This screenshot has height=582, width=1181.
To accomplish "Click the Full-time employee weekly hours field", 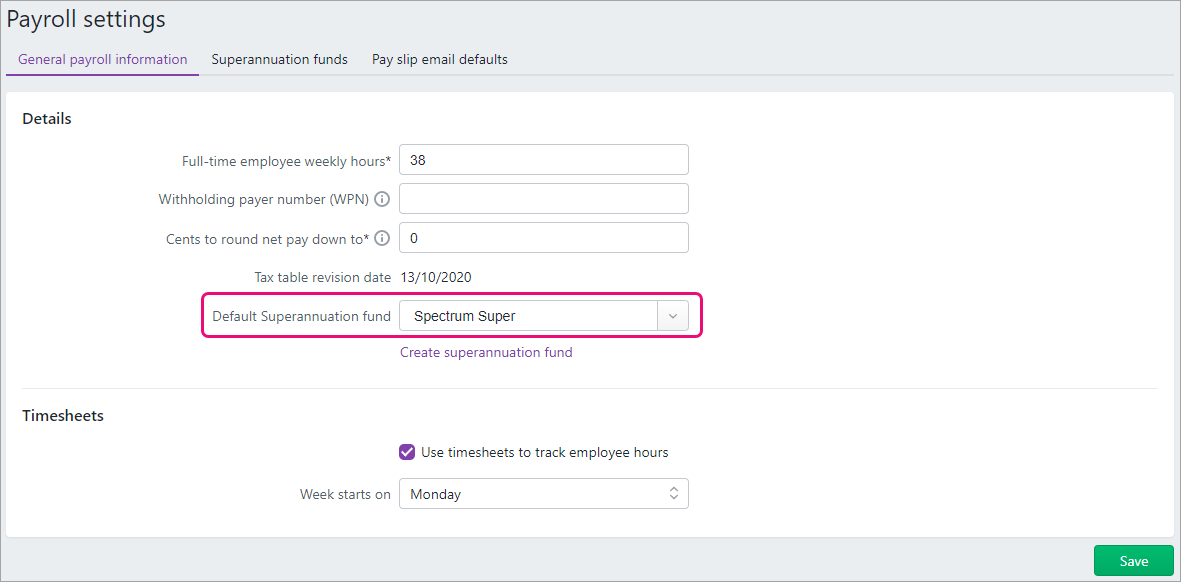I will (543, 159).
